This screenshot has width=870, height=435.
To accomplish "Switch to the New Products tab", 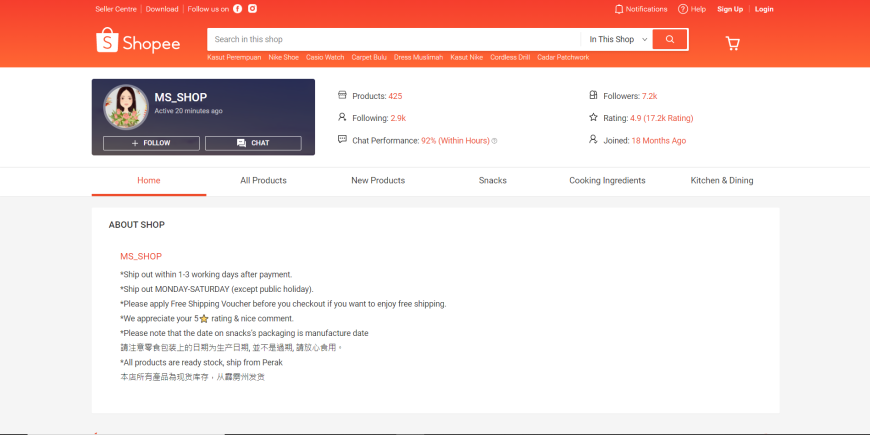I will point(378,181).
